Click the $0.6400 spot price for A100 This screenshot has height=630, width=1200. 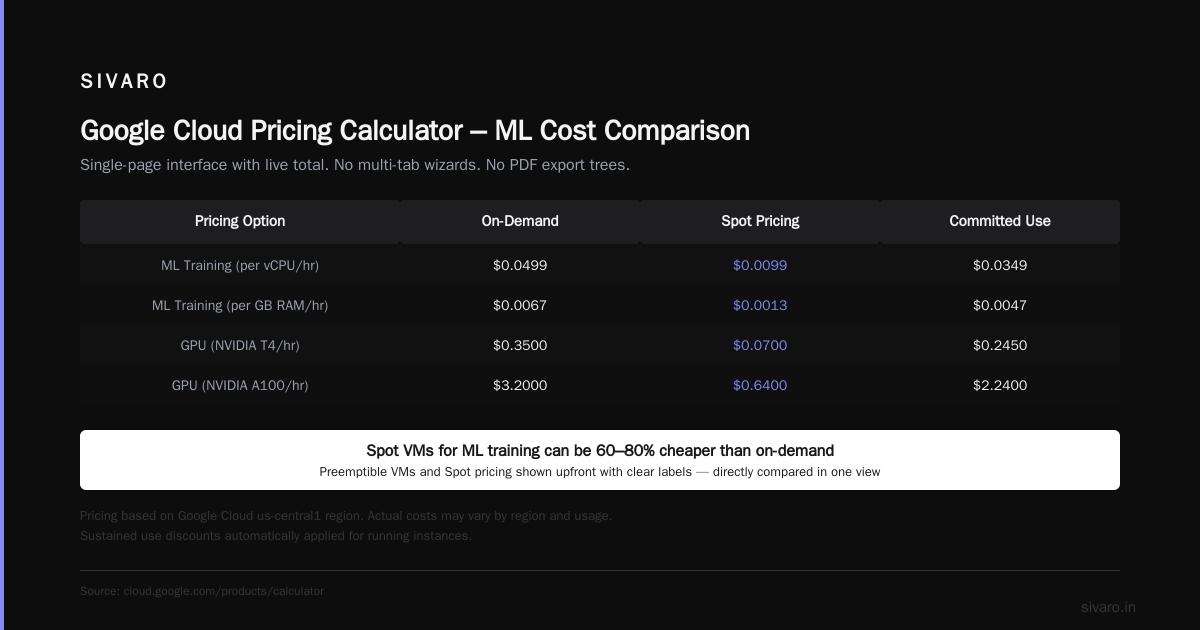point(760,385)
